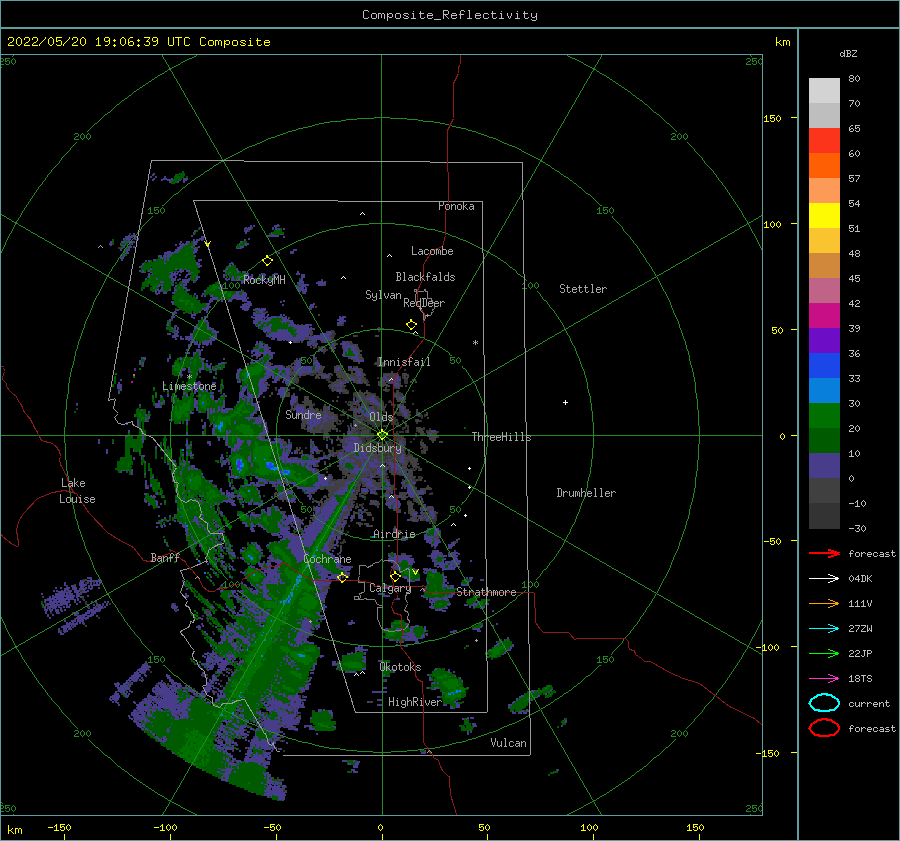The image size is (900, 841).
Task: Click the km label on bottom axis
Action: (14, 830)
